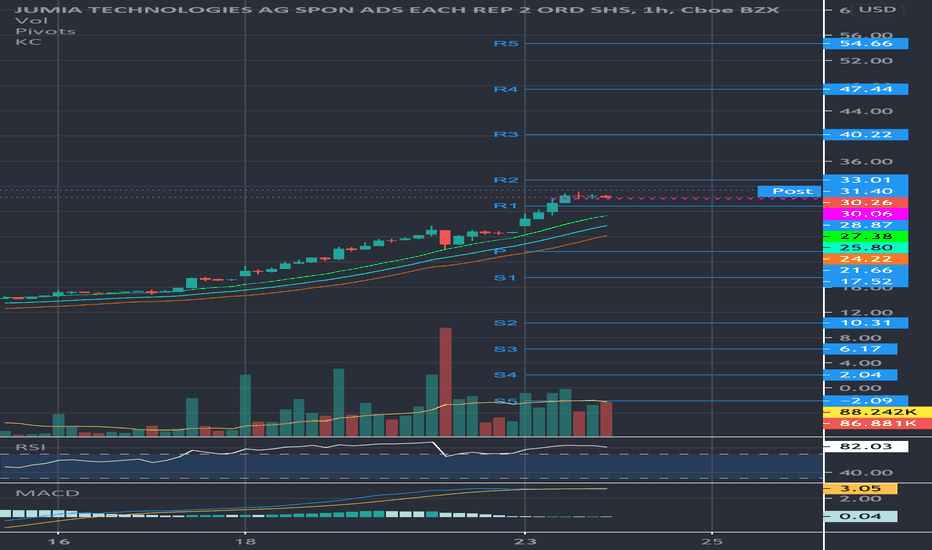Click the R5 pivot label

pos(506,43)
